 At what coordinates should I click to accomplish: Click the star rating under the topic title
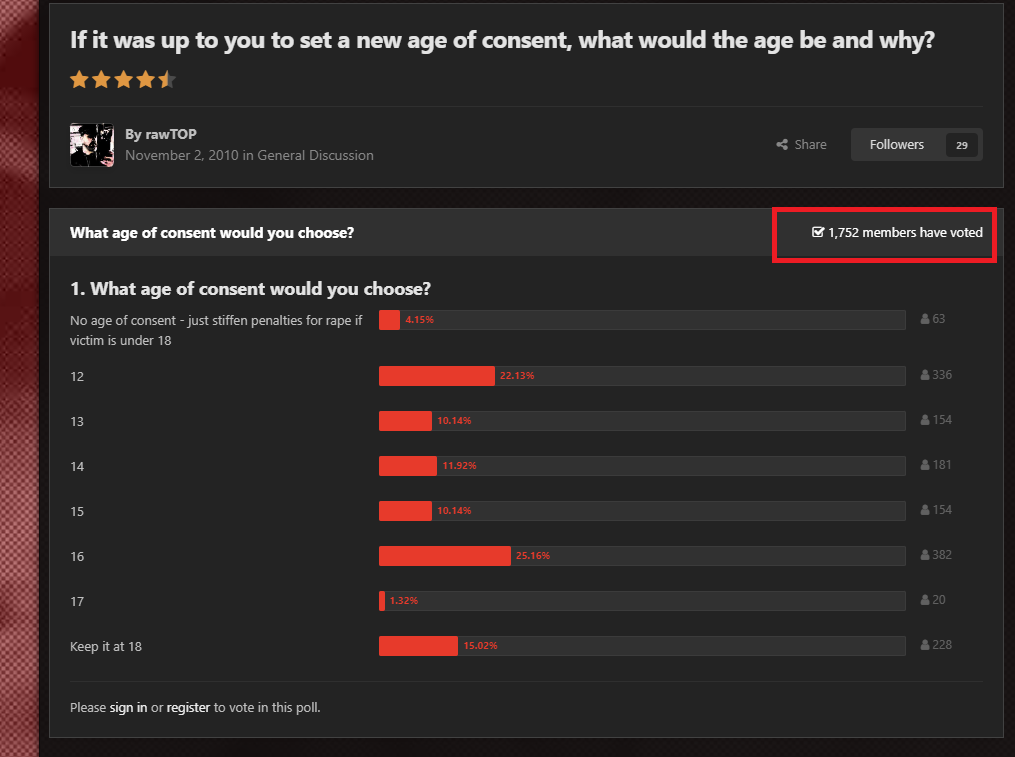click(123, 80)
